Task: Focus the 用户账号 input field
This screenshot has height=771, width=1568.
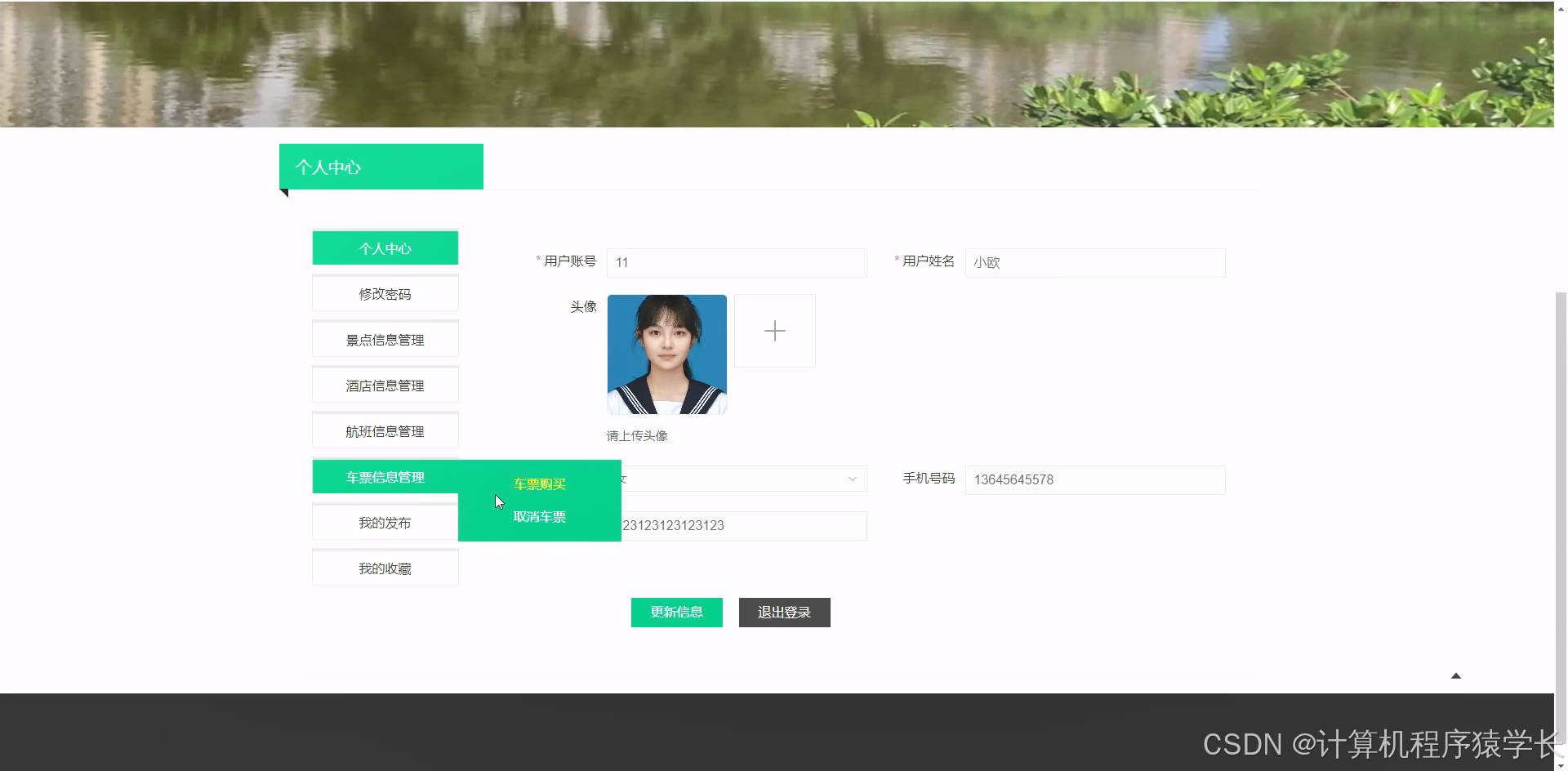Action: pyautogui.click(x=737, y=262)
